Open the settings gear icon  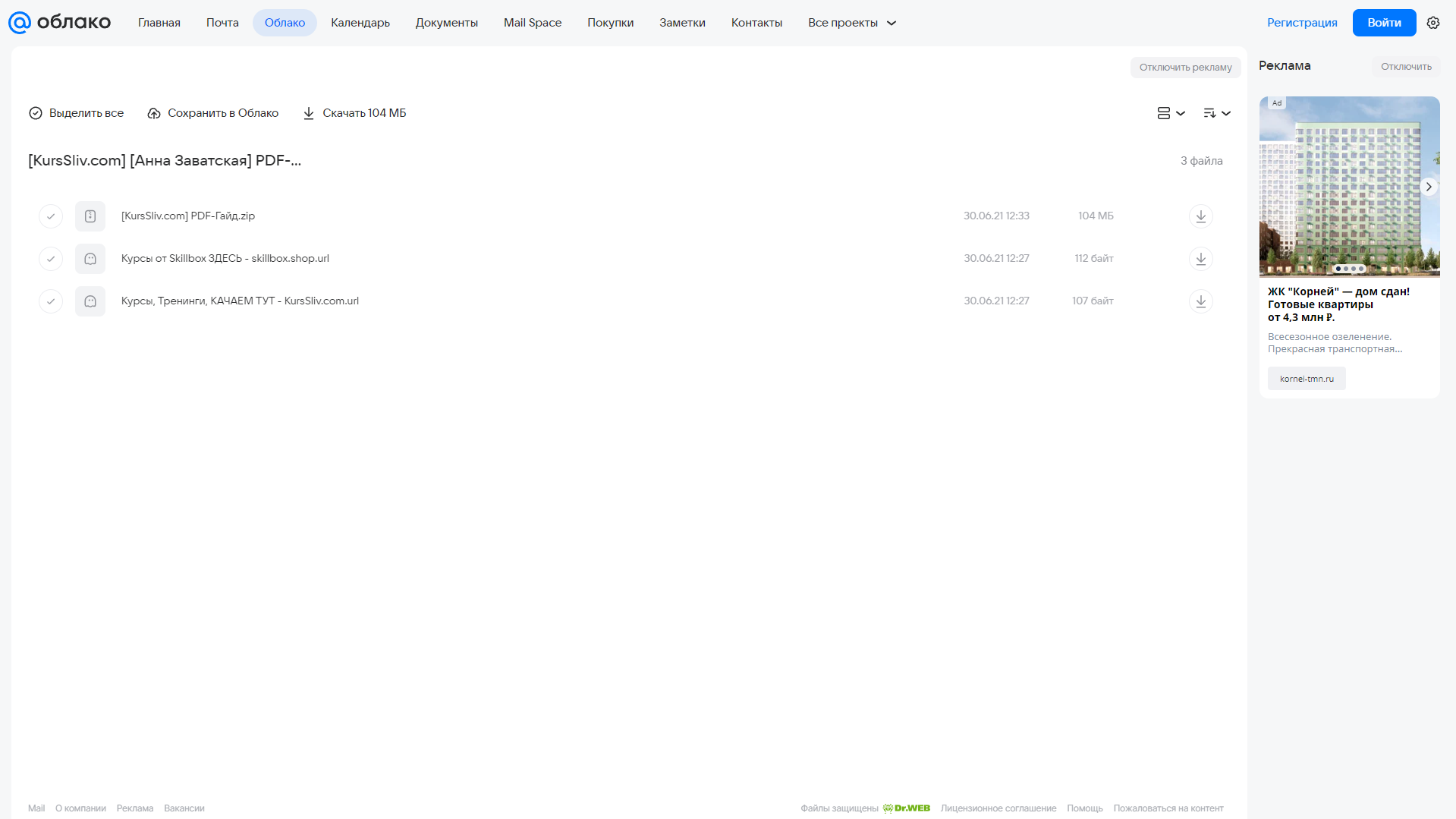point(1432,23)
